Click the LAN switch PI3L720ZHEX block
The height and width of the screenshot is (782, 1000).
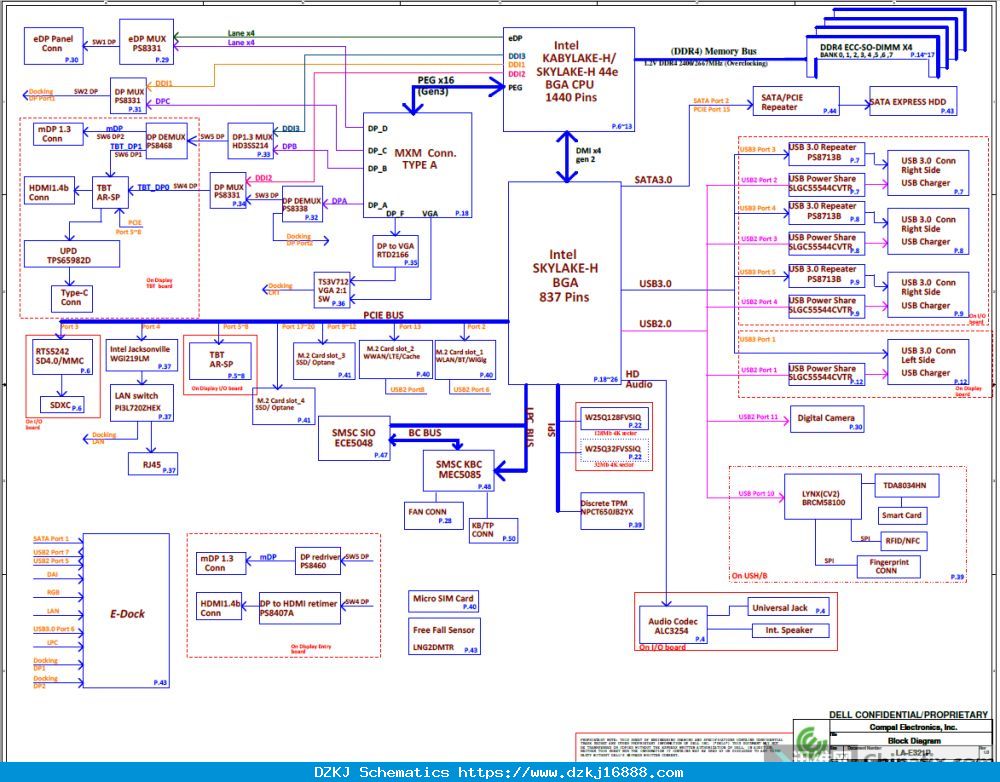(142, 402)
